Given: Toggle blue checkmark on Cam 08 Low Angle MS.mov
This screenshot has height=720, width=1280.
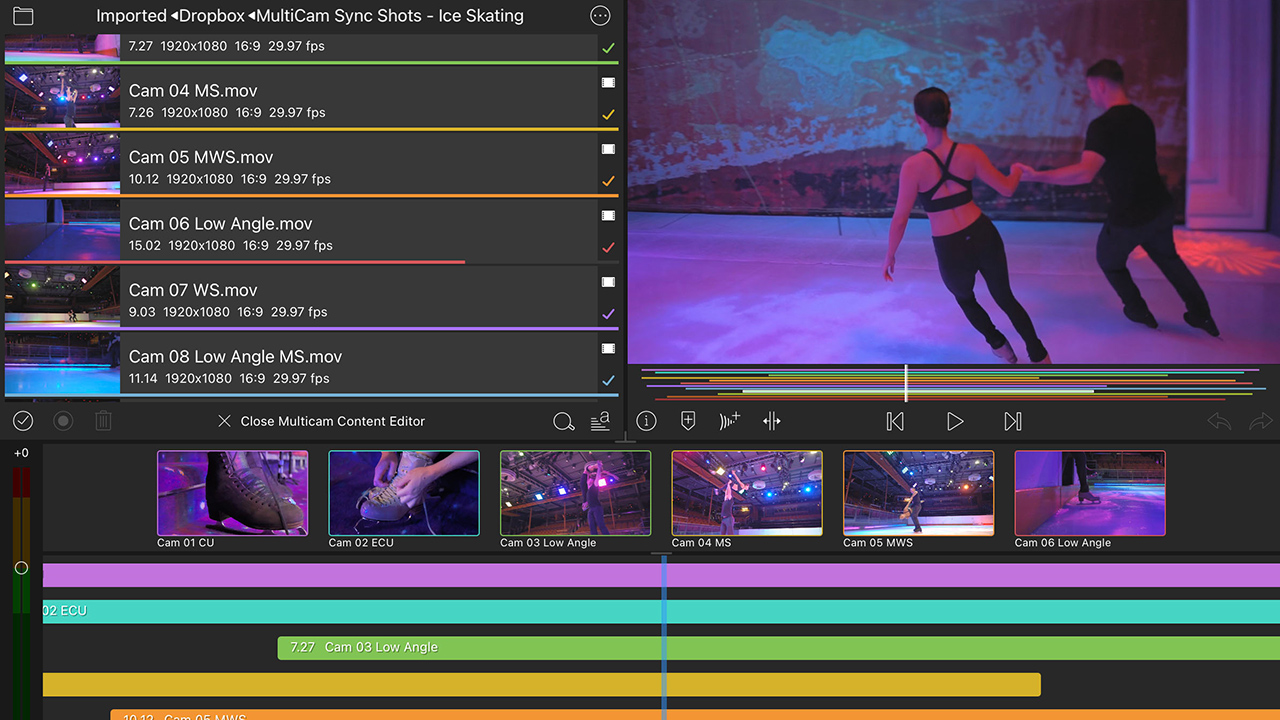Looking at the screenshot, I should tap(608, 380).
